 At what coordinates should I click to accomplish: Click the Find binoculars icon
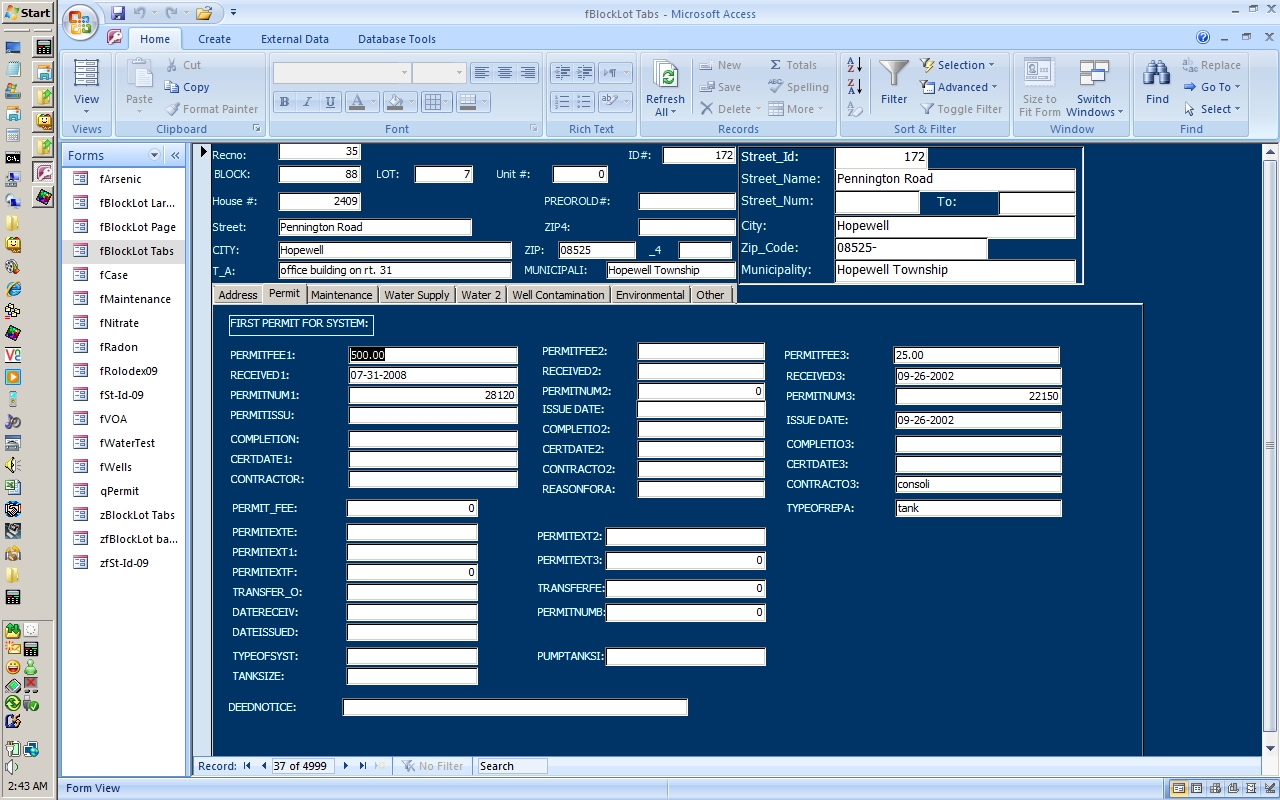pyautogui.click(x=1157, y=76)
